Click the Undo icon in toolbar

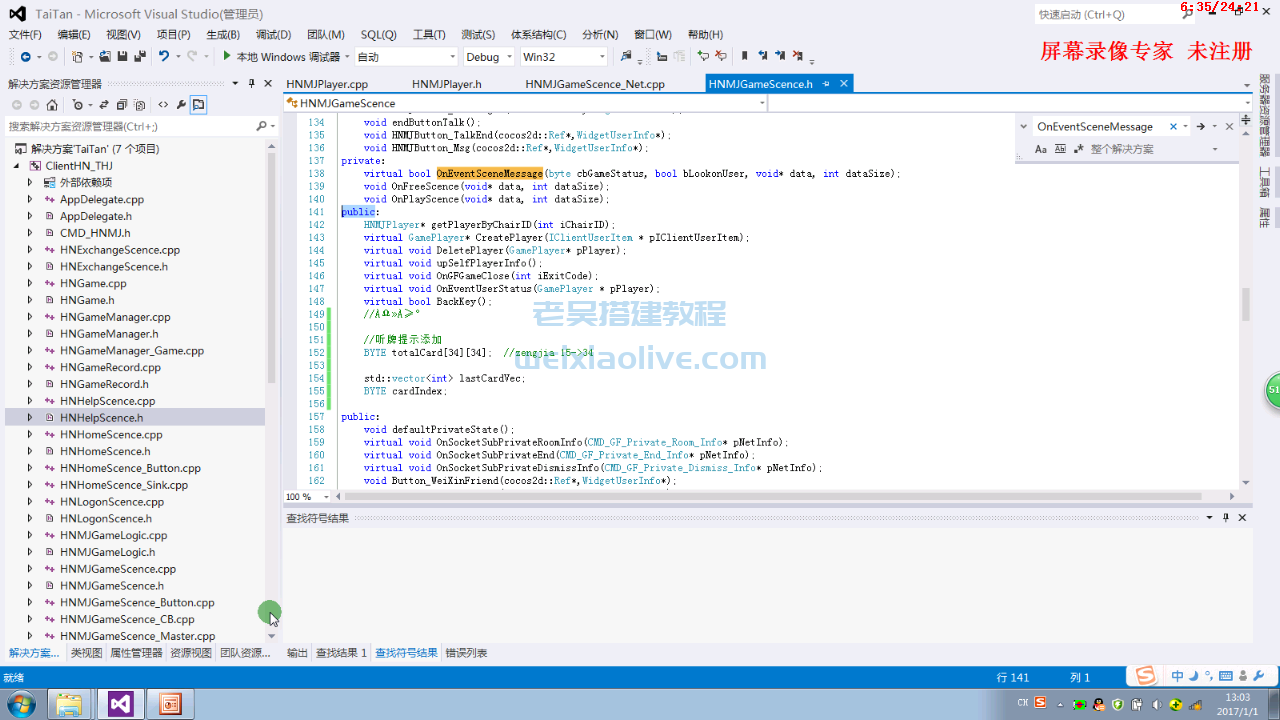(x=164, y=57)
